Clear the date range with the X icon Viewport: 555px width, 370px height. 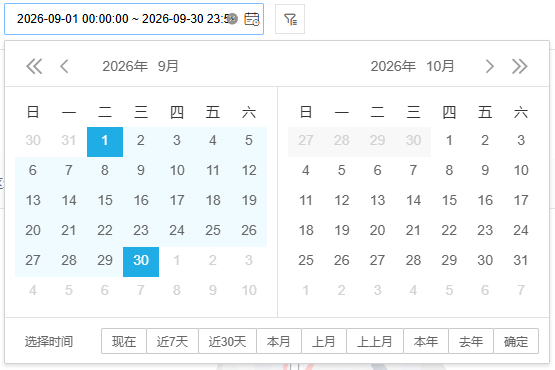pos(232,19)
